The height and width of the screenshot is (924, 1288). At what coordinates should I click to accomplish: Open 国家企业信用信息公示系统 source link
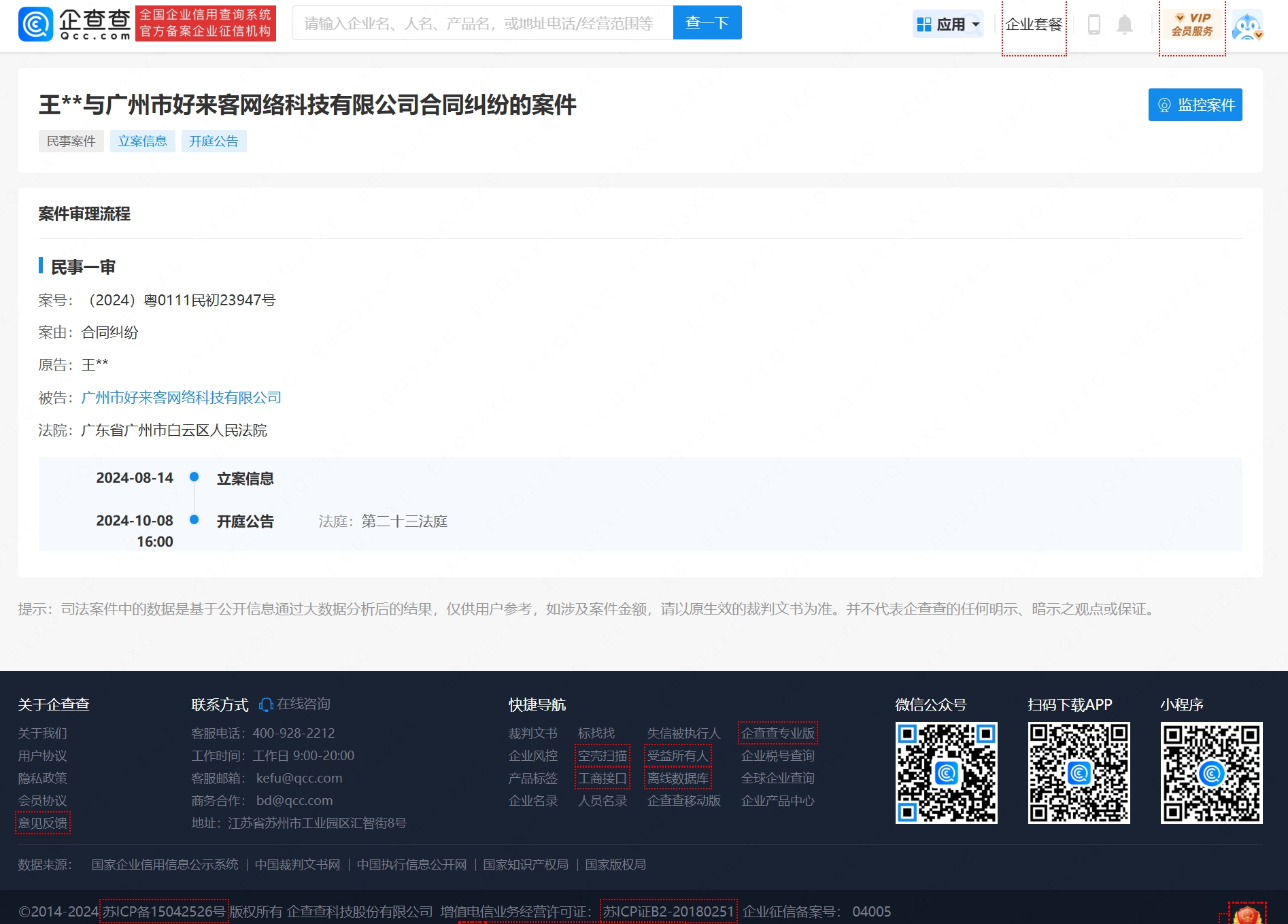coord(165,864)
